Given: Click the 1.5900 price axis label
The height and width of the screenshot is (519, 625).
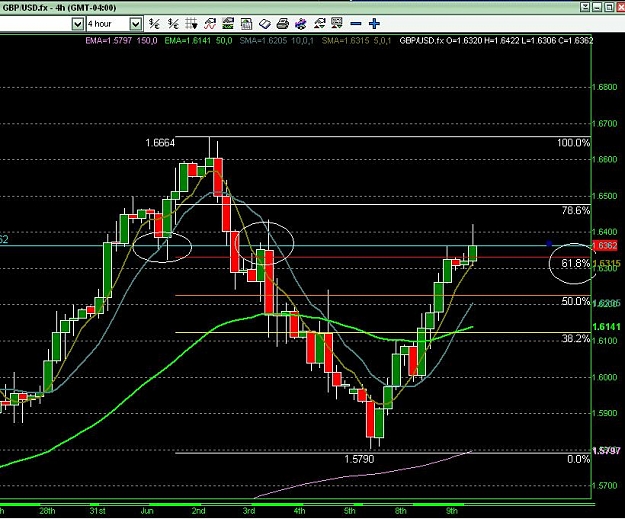Looking at the screenshot, I should click(x=605, y=413).
